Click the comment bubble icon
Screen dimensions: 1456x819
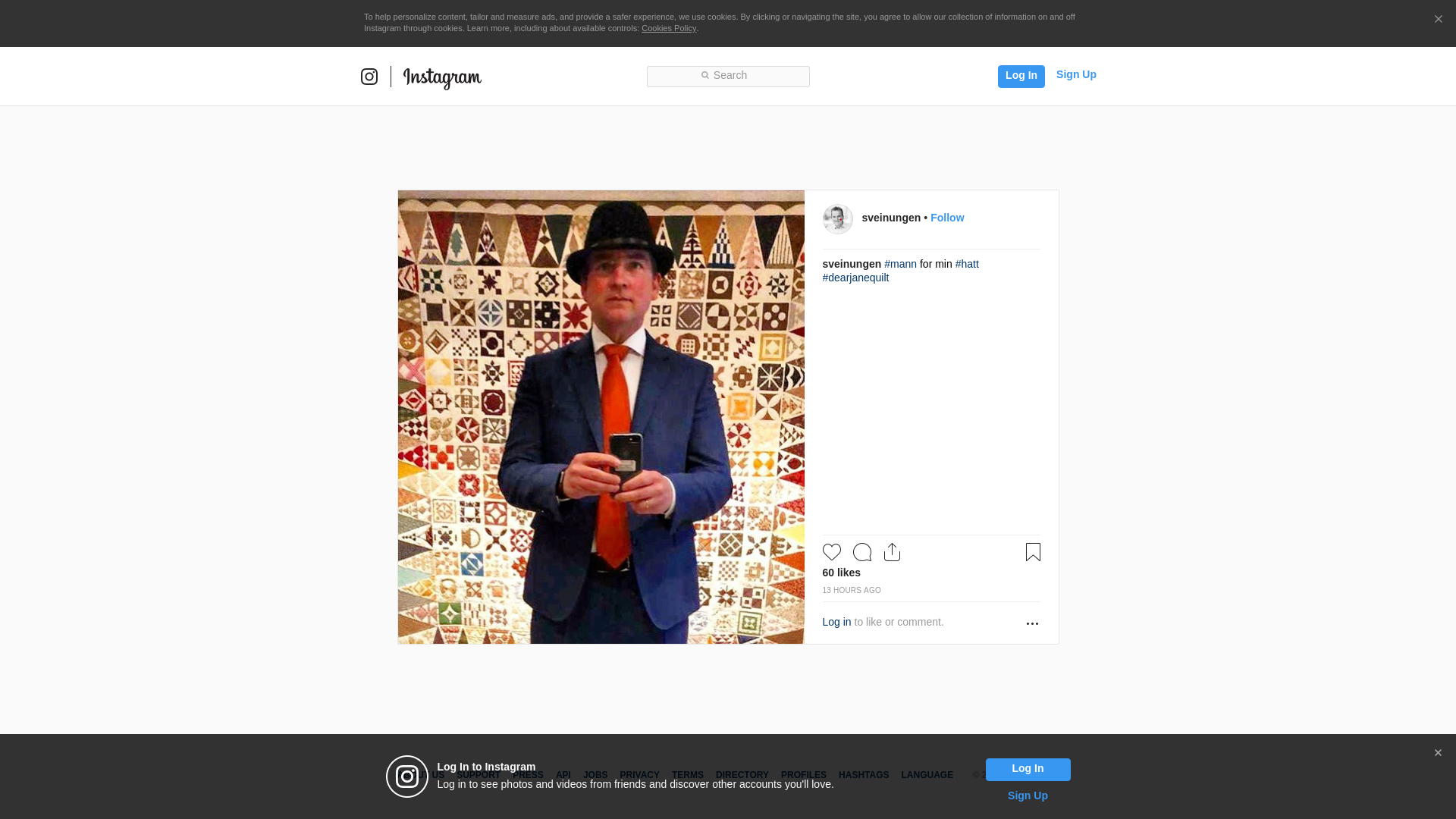point(862,552)
